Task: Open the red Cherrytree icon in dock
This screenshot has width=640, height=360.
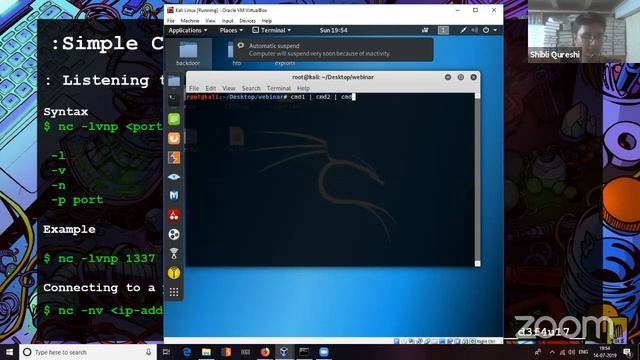Action: point(174,215)
